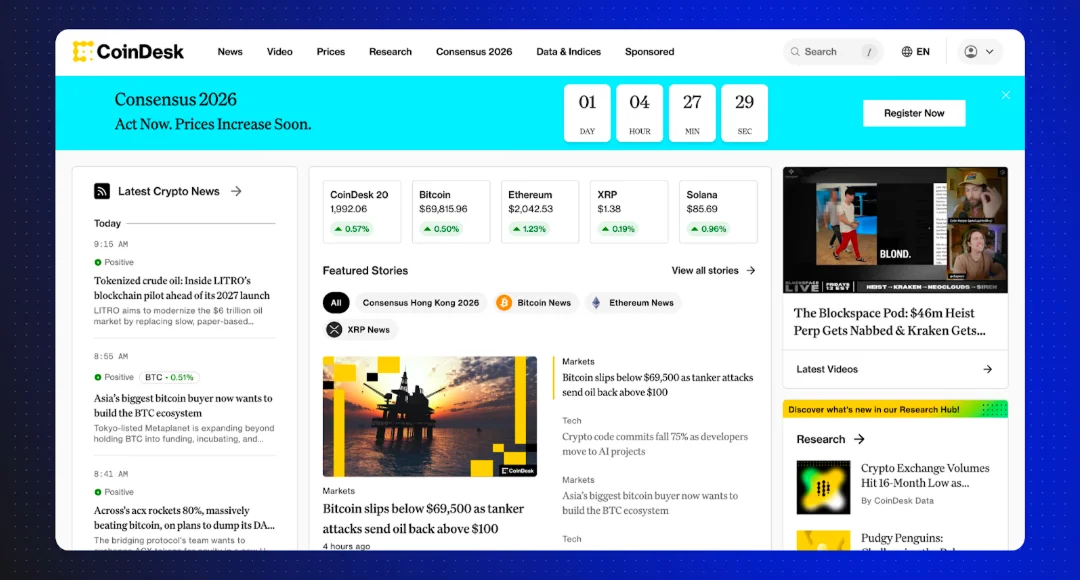Open the Video menu item
Viewport: 1080px width, 580px height.
(280, 52)
